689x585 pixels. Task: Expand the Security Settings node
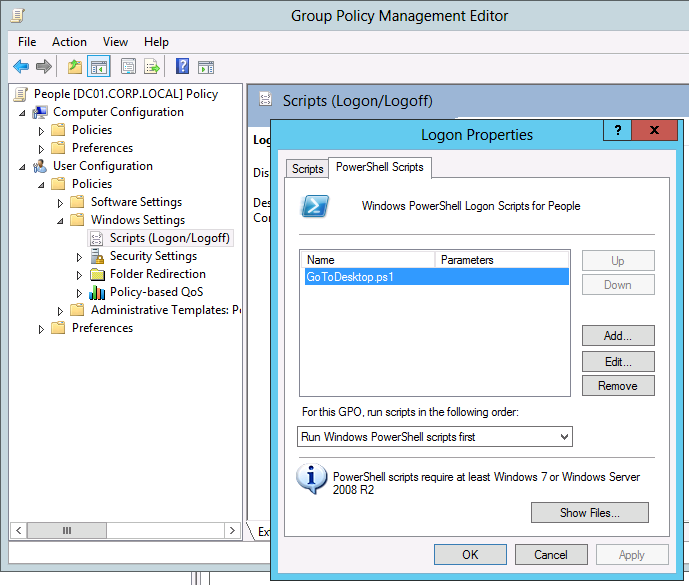coord(80,256)
